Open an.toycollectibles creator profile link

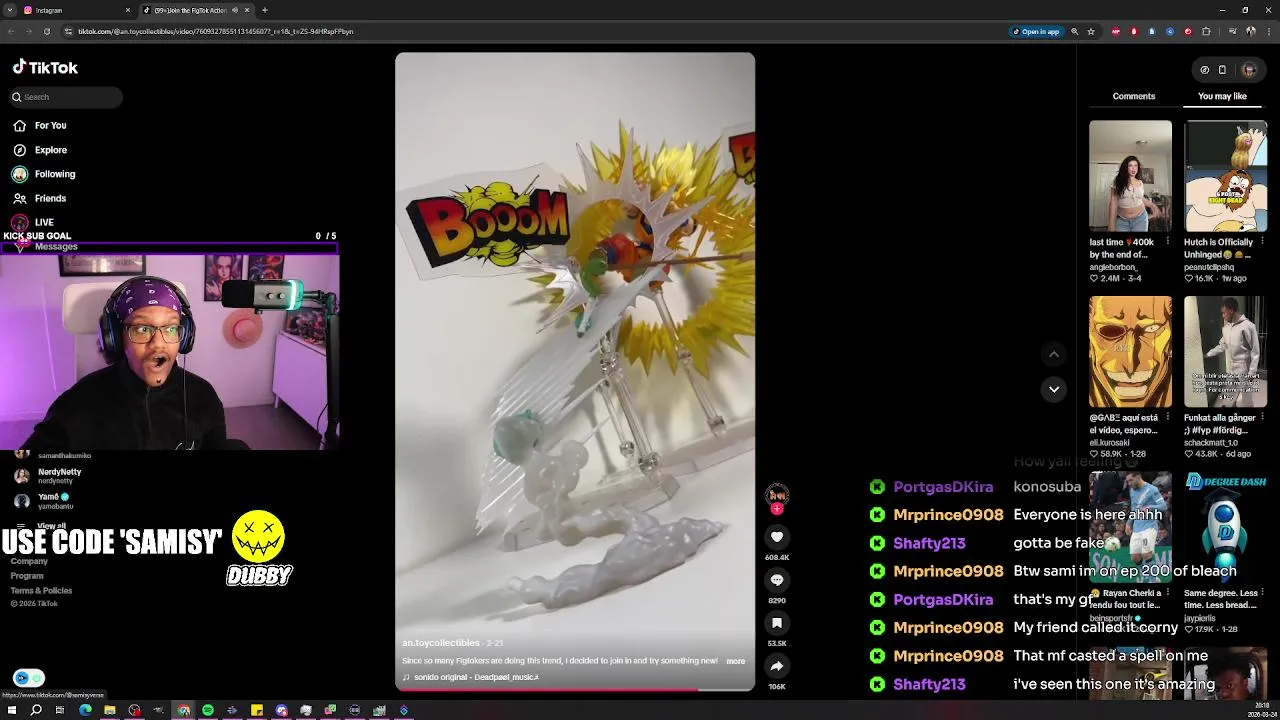(441, 643)
